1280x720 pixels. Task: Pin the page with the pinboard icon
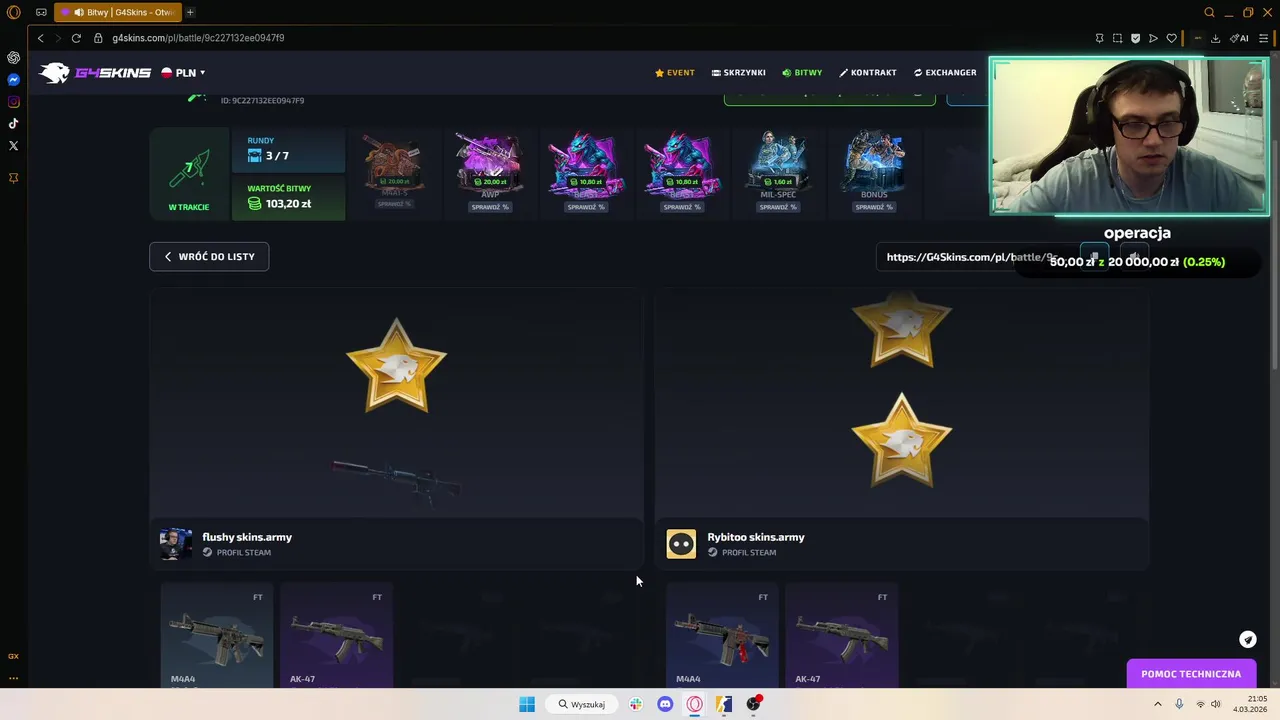1099,38
